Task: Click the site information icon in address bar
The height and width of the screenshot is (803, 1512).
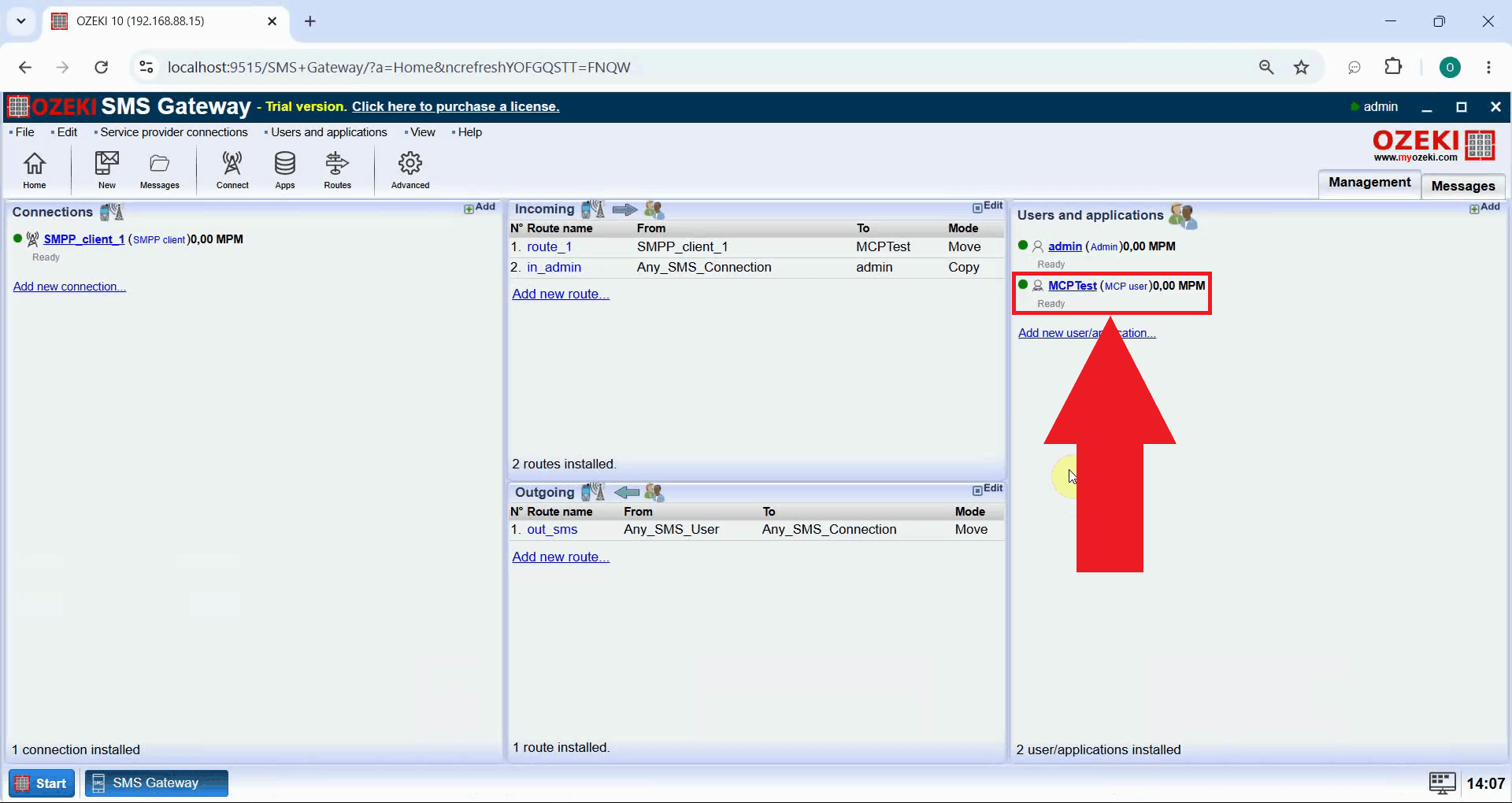Action: coord(146,67)
